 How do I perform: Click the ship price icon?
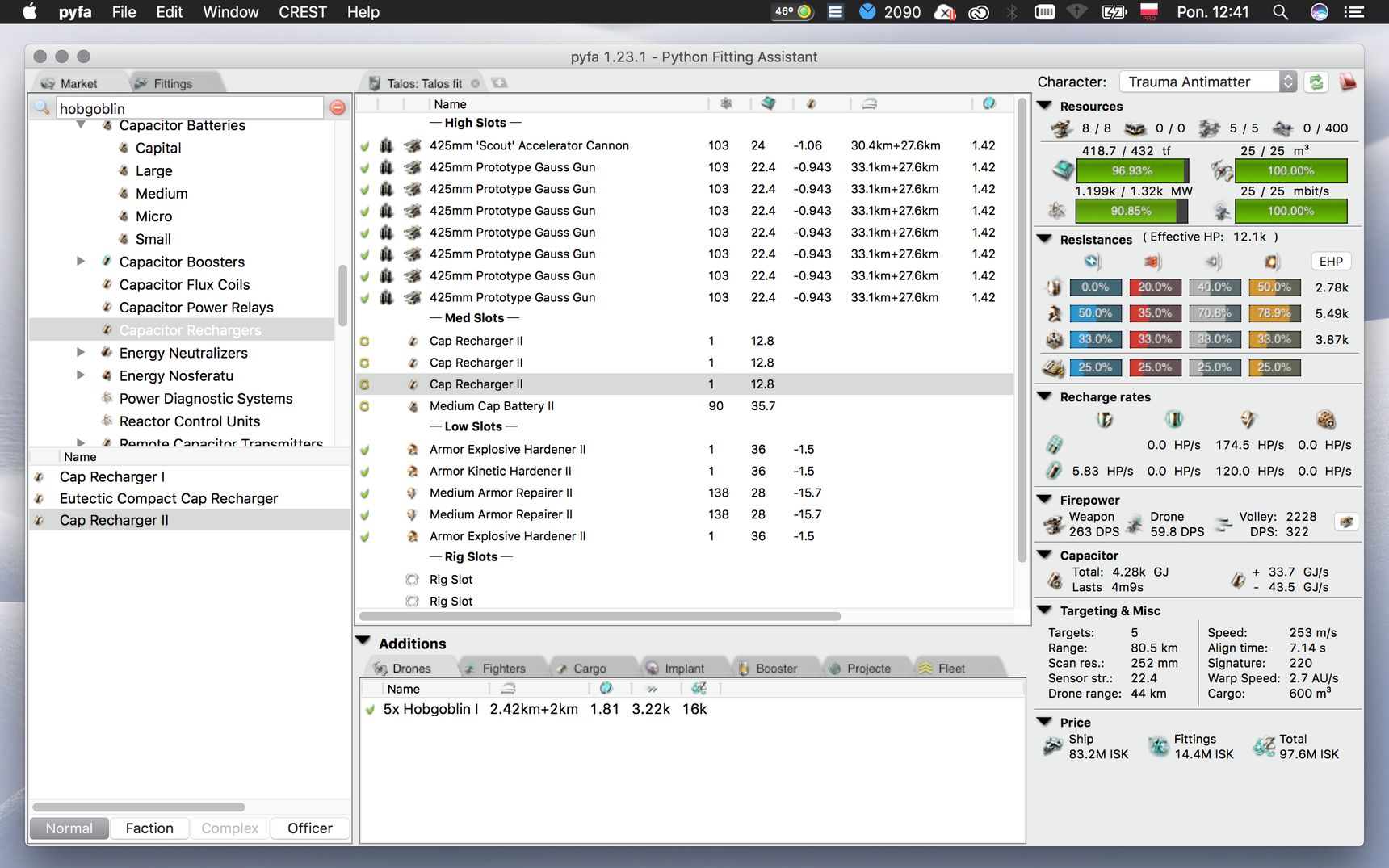(1052, 746)
